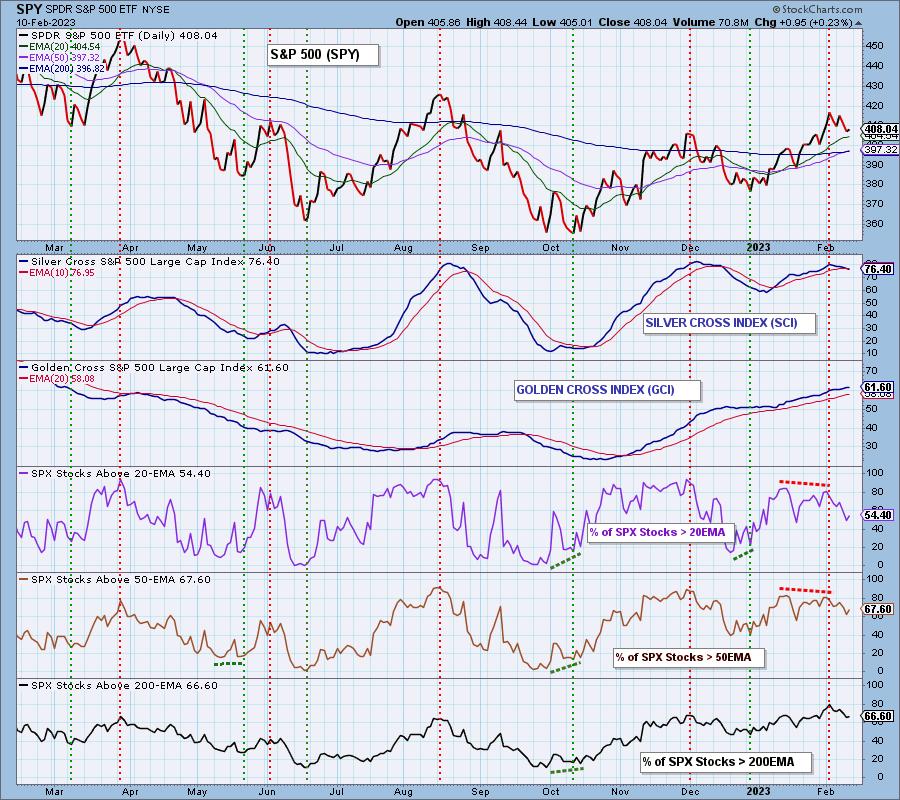Click the 67.60 value tag on right axis
Viewport: 900px width, 800px height.
878,609
